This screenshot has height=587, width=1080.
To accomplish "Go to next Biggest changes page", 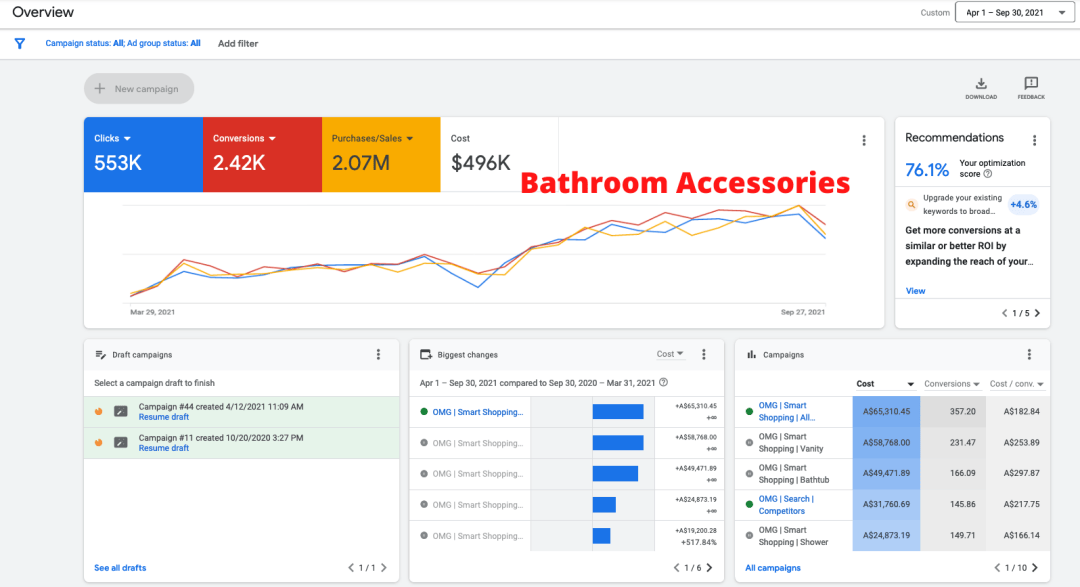I will (x=709, y=568).
